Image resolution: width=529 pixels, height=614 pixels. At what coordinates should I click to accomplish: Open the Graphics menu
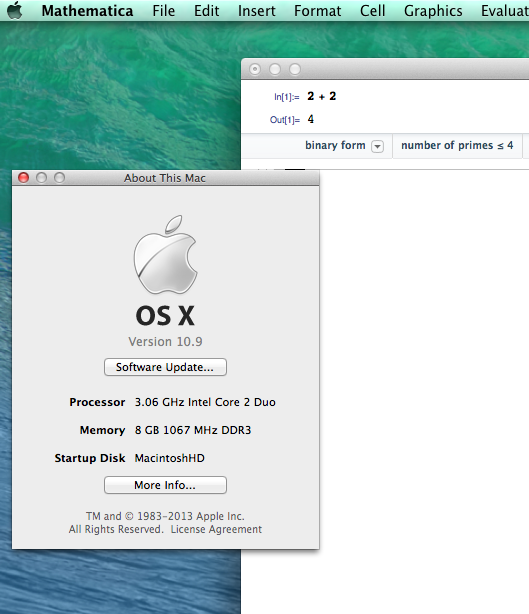coord(433,11)
